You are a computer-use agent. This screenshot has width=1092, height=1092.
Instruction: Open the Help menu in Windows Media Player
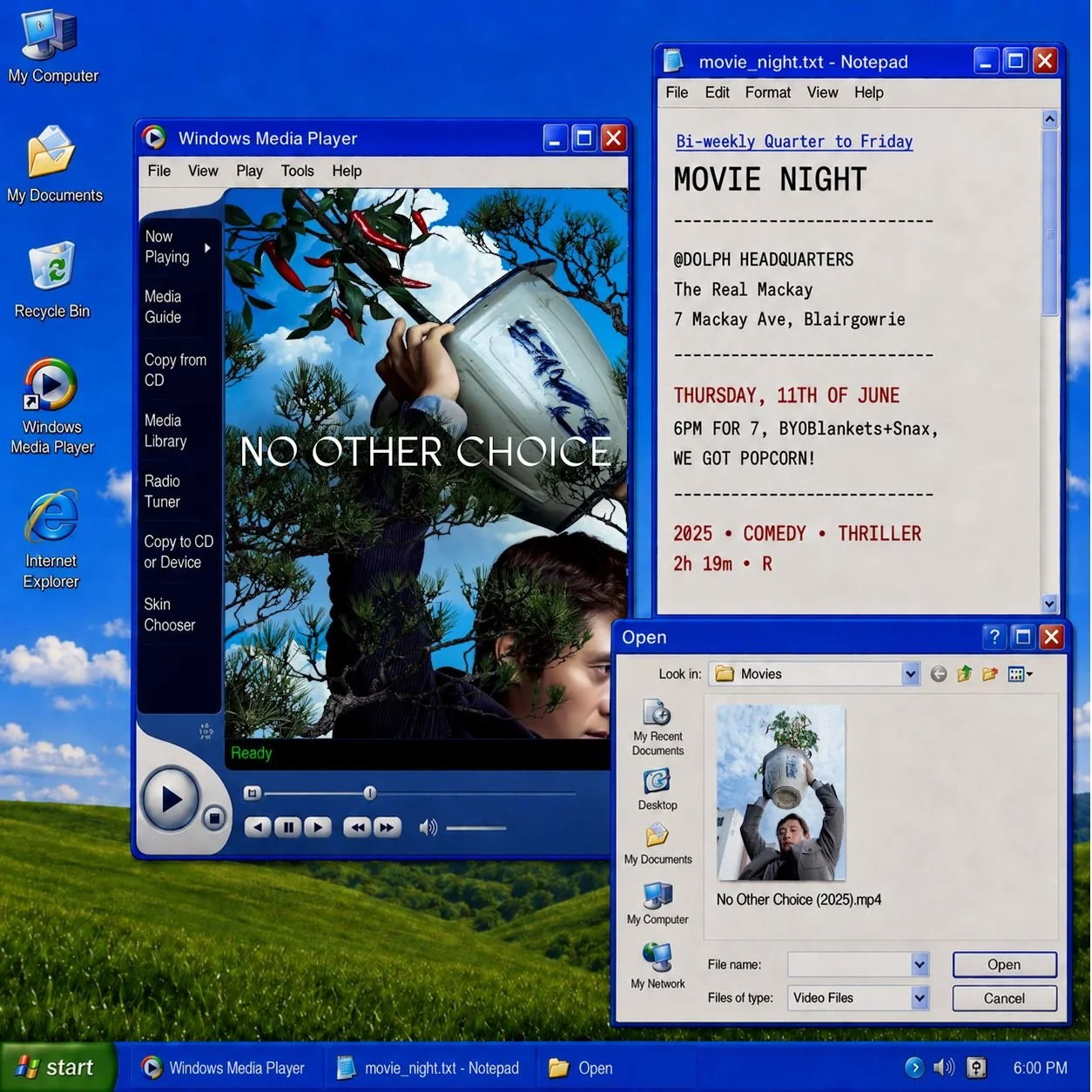347,171
